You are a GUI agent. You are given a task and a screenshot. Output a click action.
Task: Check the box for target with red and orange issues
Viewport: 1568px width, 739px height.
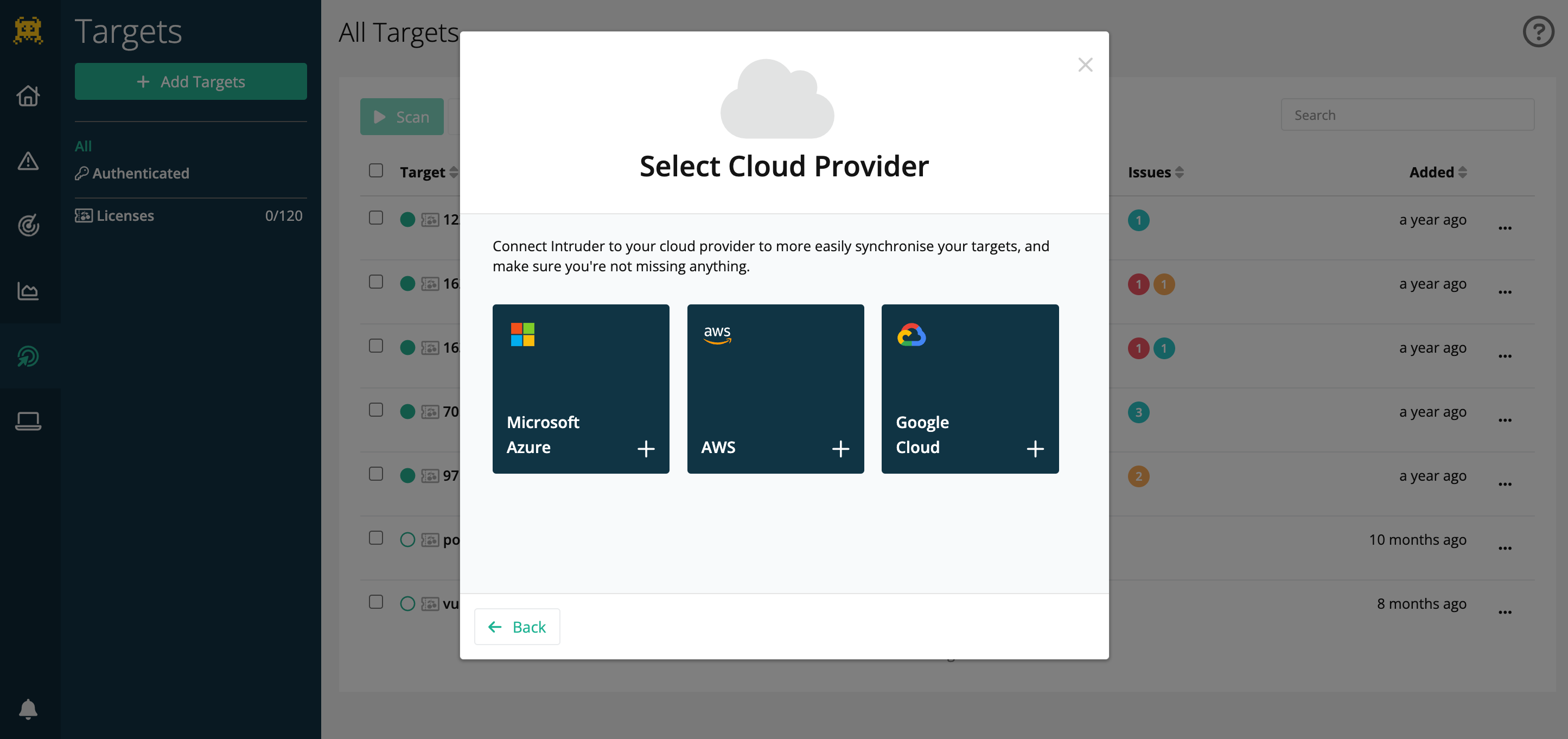376,282
